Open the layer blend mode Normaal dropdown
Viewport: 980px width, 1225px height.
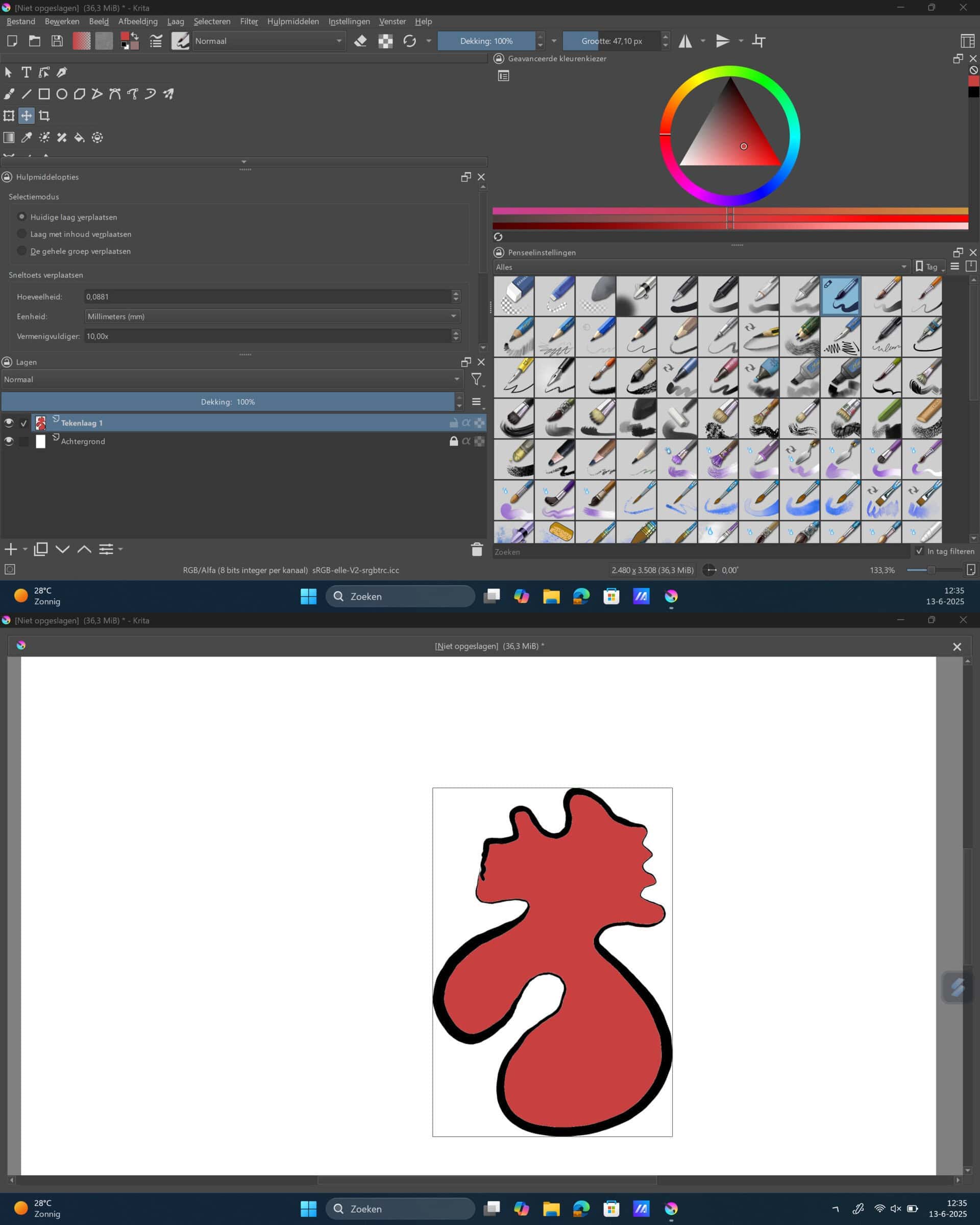tap(231, 380)
